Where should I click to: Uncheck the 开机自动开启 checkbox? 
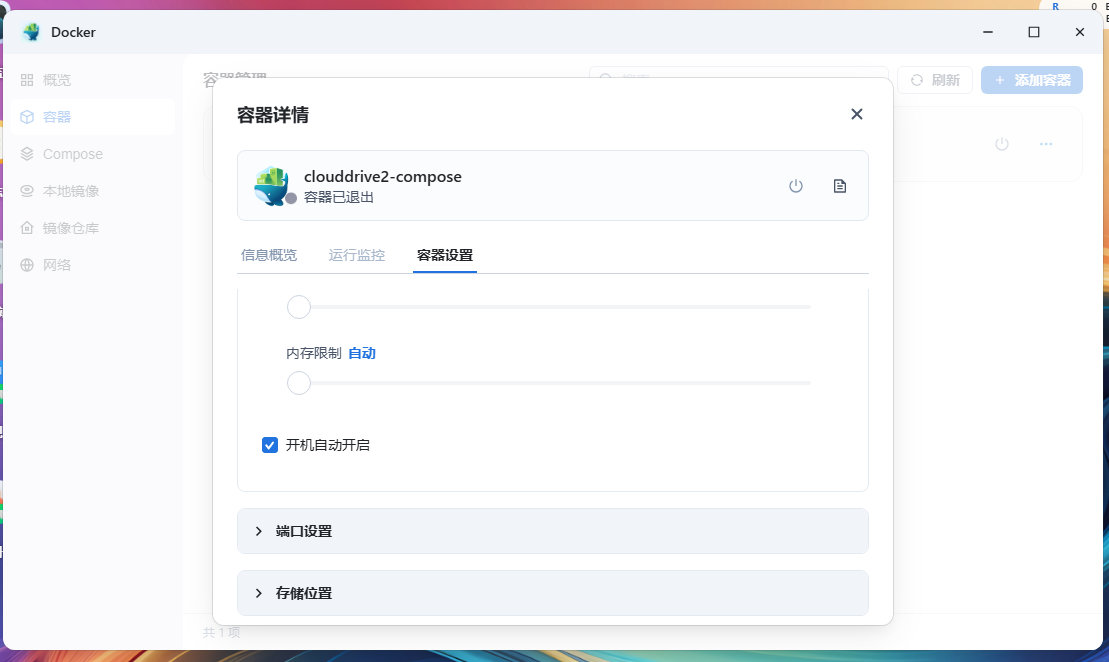coord(270,445)
